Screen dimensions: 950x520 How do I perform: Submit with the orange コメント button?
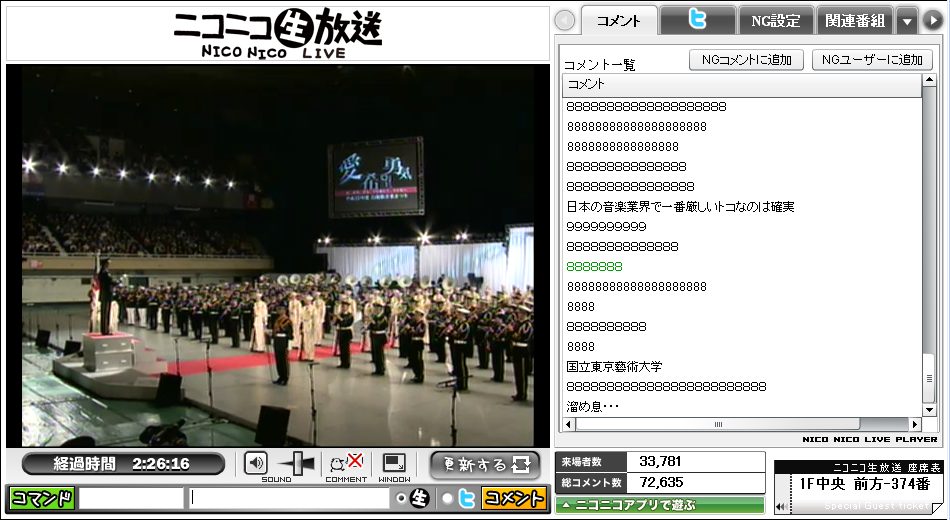[x=514, y=498]
